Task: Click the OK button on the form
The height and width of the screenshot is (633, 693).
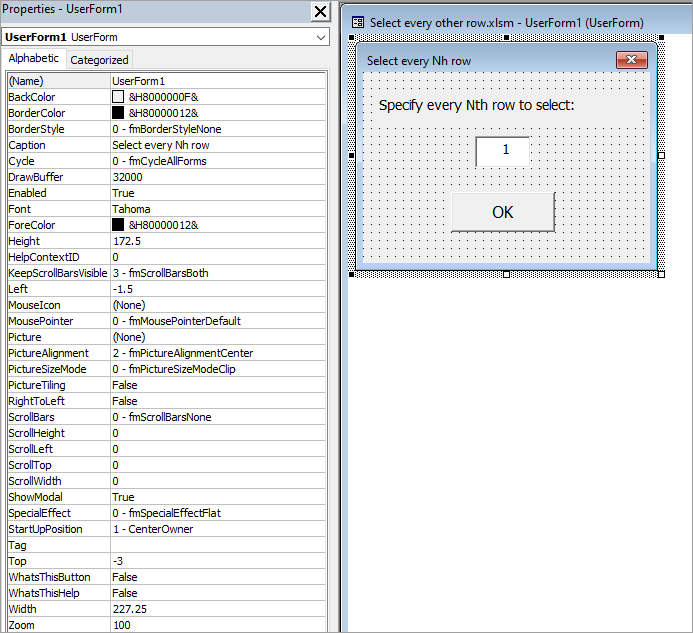Action: click(x=502, y=212)
